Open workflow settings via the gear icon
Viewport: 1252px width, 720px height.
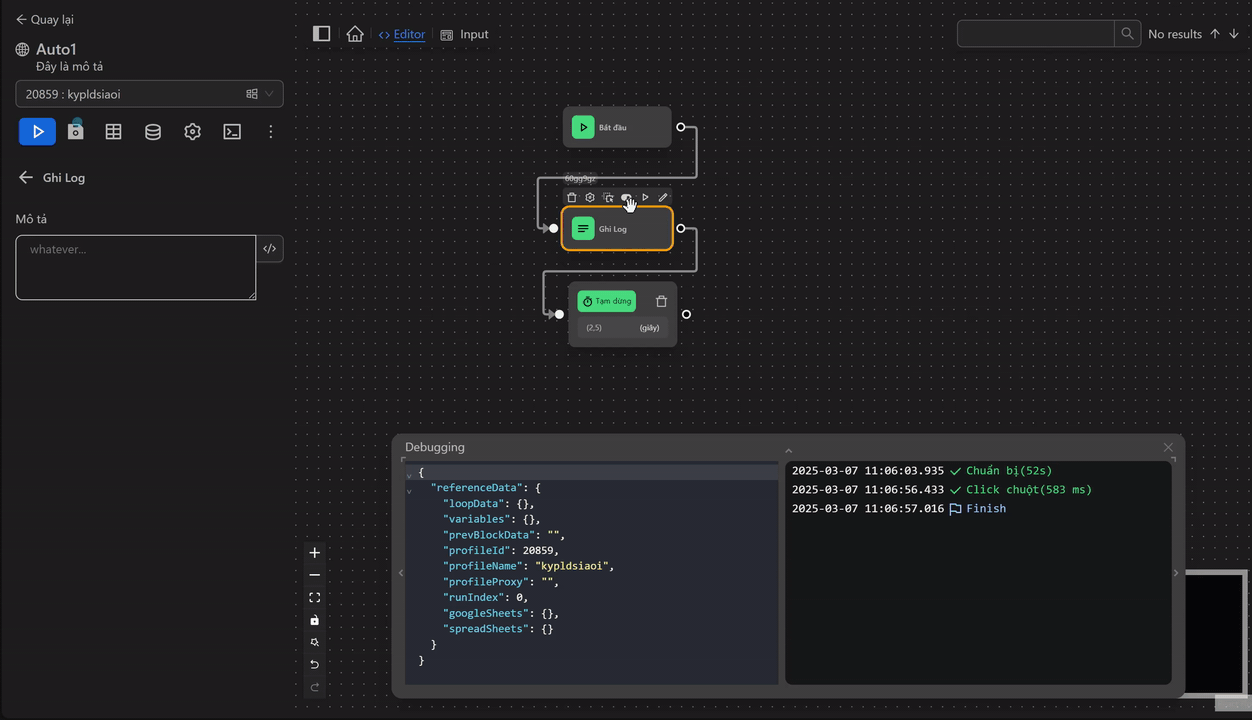(192, 131)
